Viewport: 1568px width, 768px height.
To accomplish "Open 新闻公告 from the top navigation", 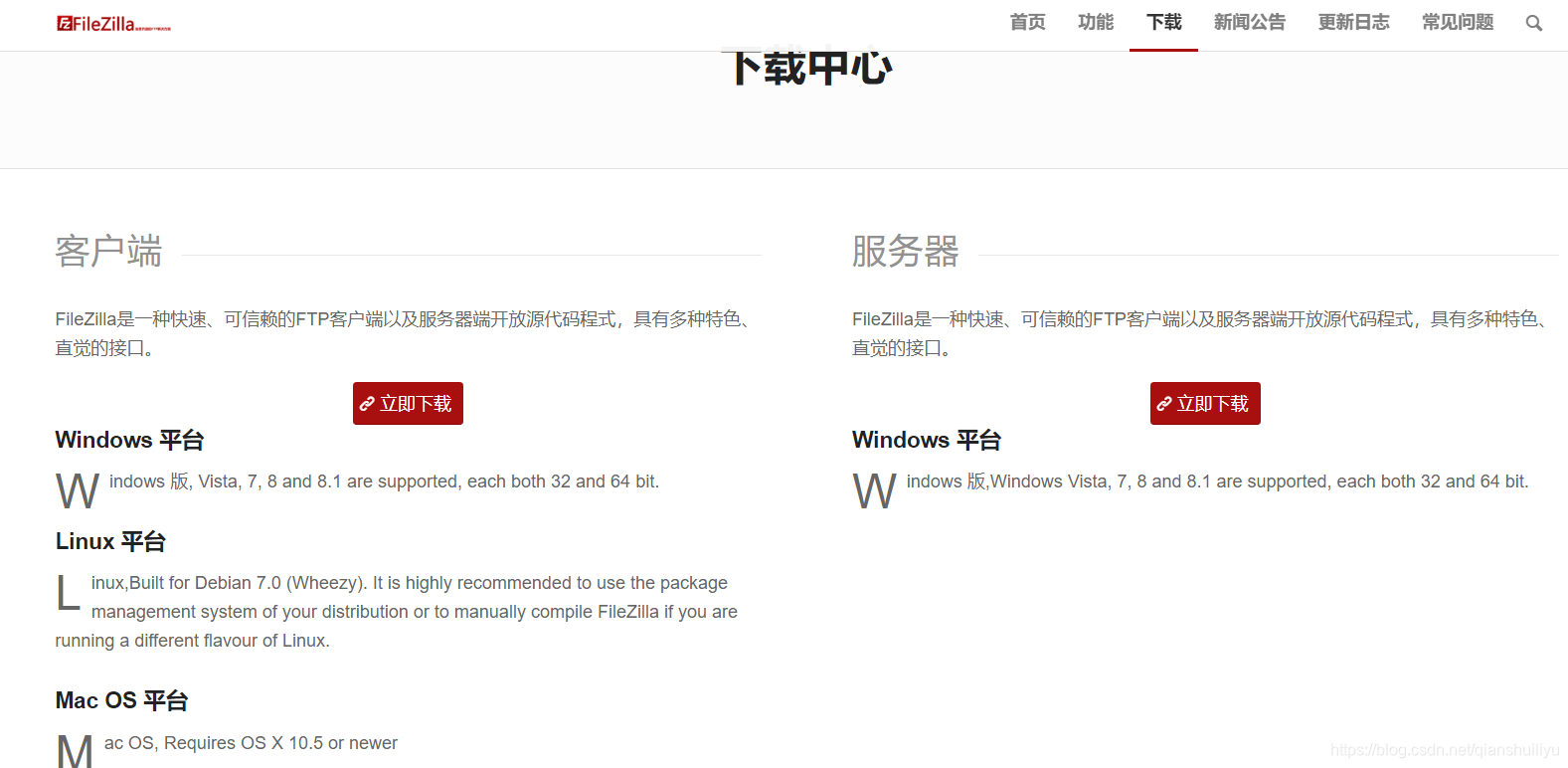I will click(x=1249, y=22).
